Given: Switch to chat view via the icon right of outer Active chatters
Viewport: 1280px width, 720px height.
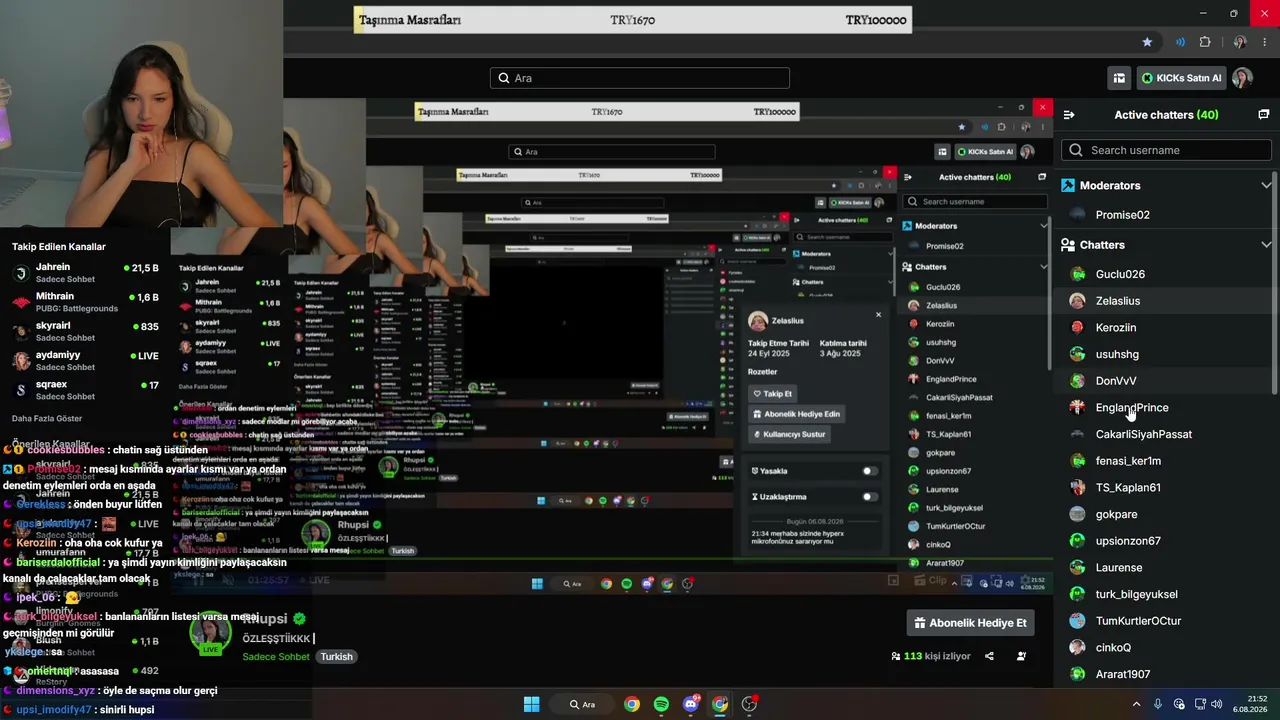Looking at the screenshot, I should (1263, 115).
